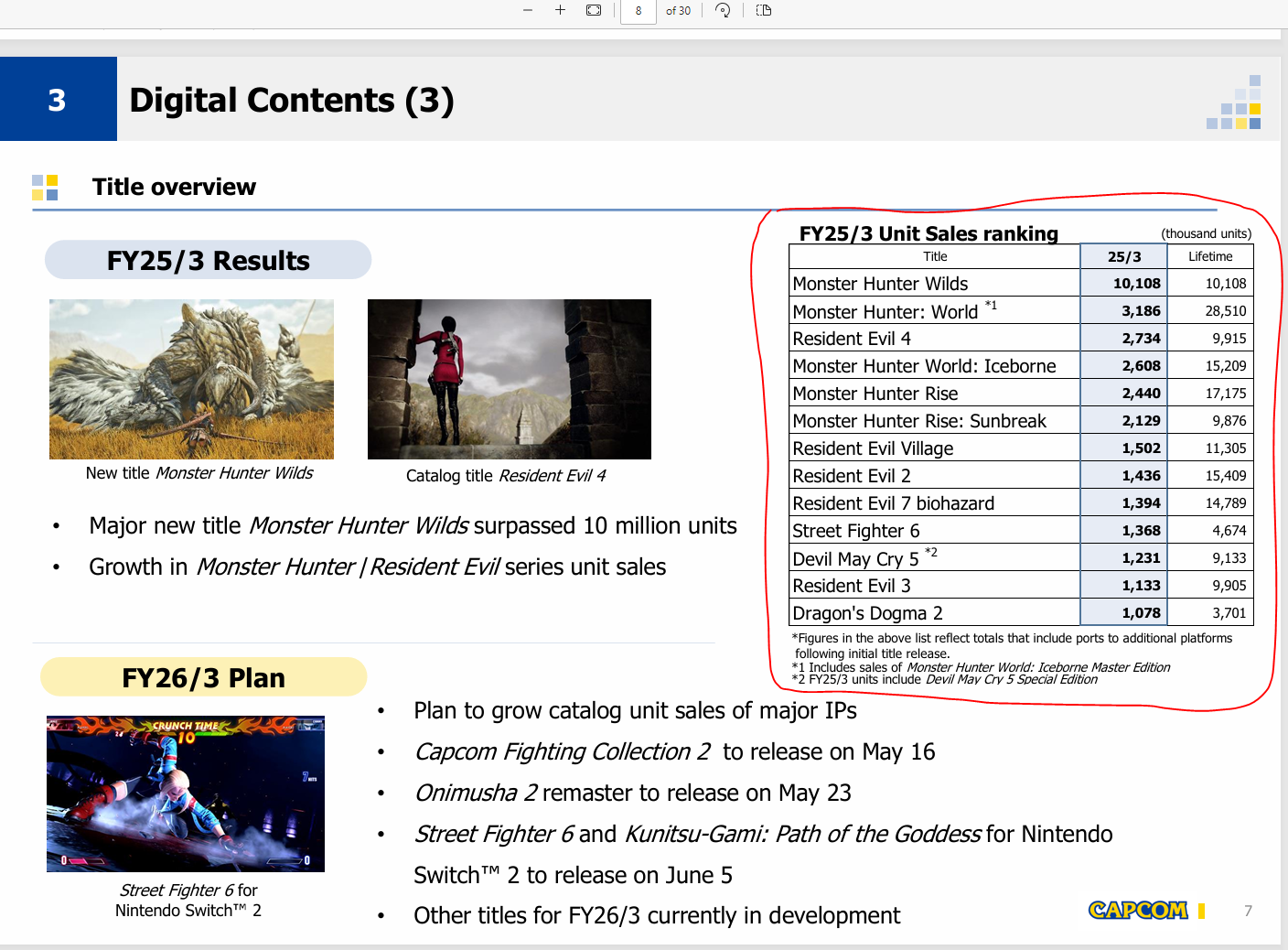Click 'Capcom Fighting Collection 2' release bullet
Image resolution: width=1288 pixels, height=950 pixels.
pos(674,752)
